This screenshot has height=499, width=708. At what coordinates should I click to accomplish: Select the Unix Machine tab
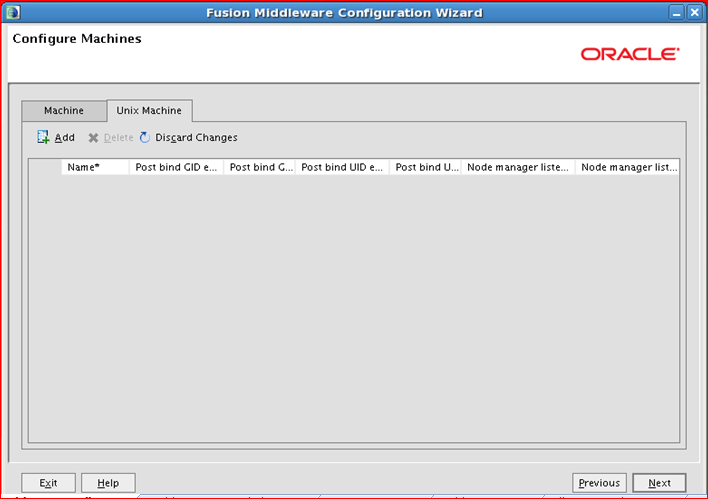(149, 111)
